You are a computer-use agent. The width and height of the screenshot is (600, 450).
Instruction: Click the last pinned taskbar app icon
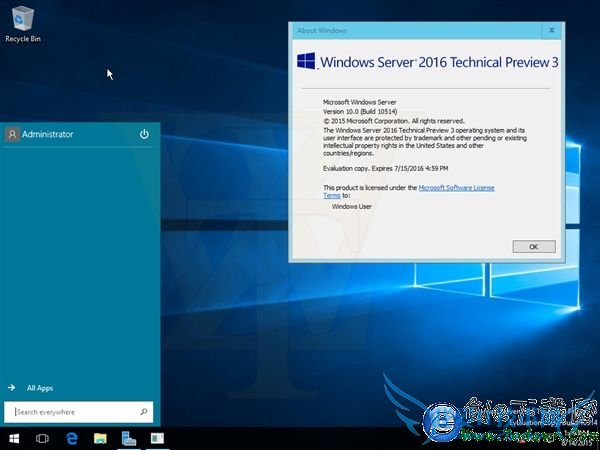pos(157,439)
